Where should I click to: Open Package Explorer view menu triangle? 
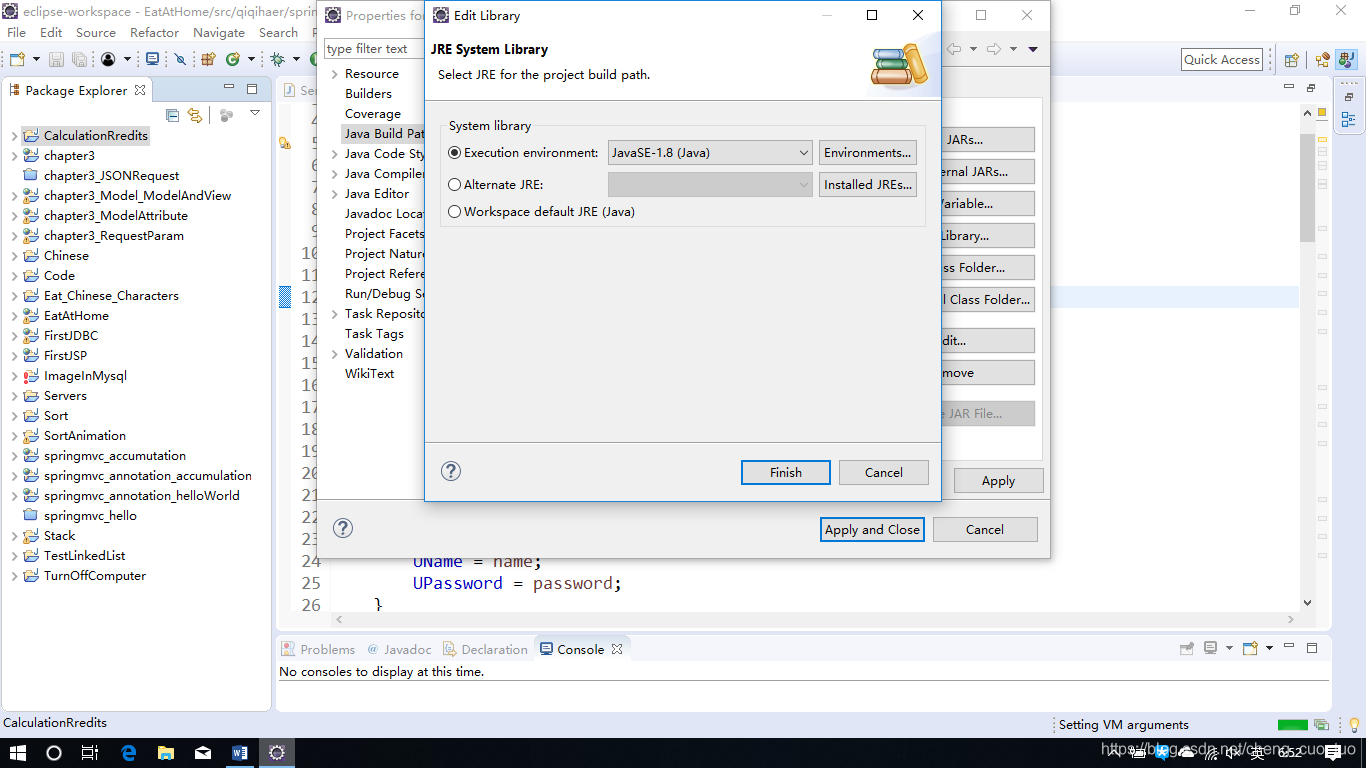[255, 113]
